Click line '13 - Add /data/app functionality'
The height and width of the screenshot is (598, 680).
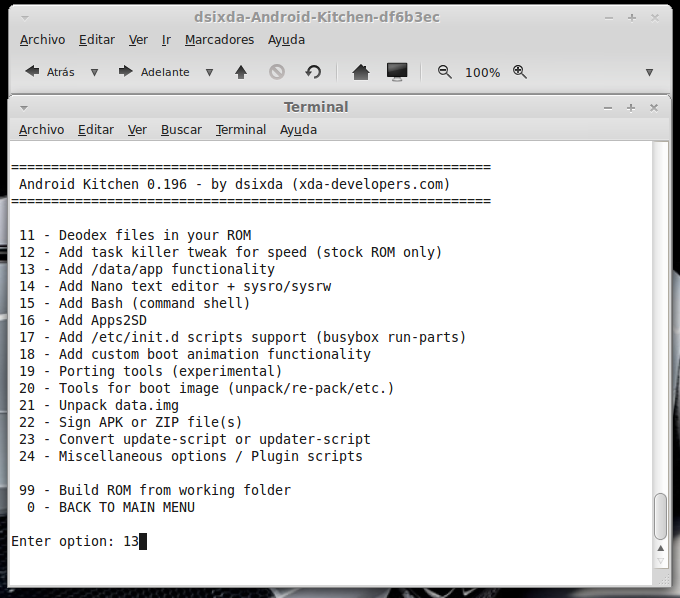(147, 269)
